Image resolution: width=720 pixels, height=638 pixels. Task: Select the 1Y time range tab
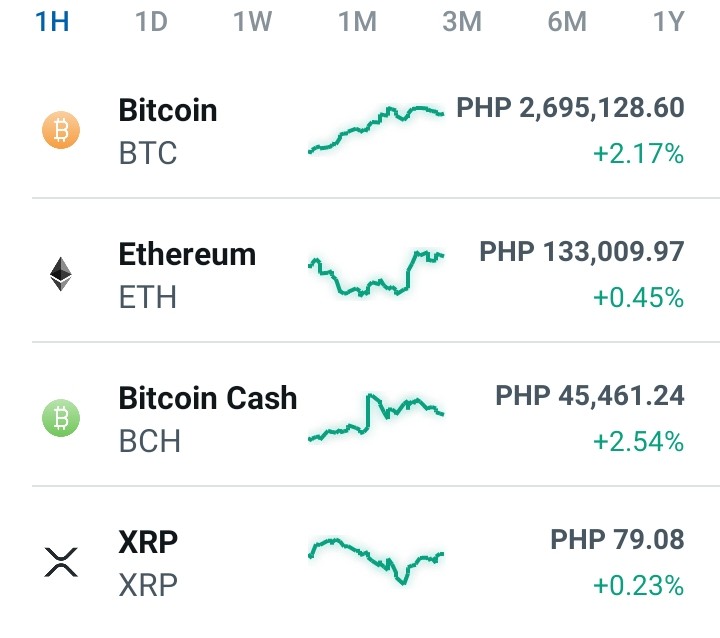pyautogui.click(x=669, y=22)
